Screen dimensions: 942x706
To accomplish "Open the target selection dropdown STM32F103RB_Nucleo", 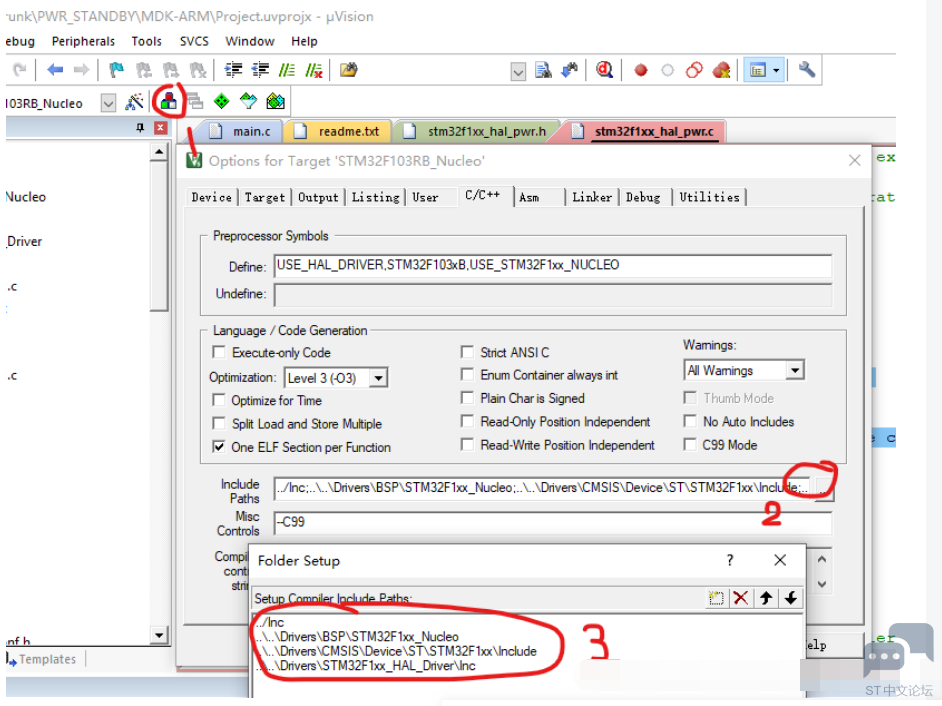I will point(107,103).
